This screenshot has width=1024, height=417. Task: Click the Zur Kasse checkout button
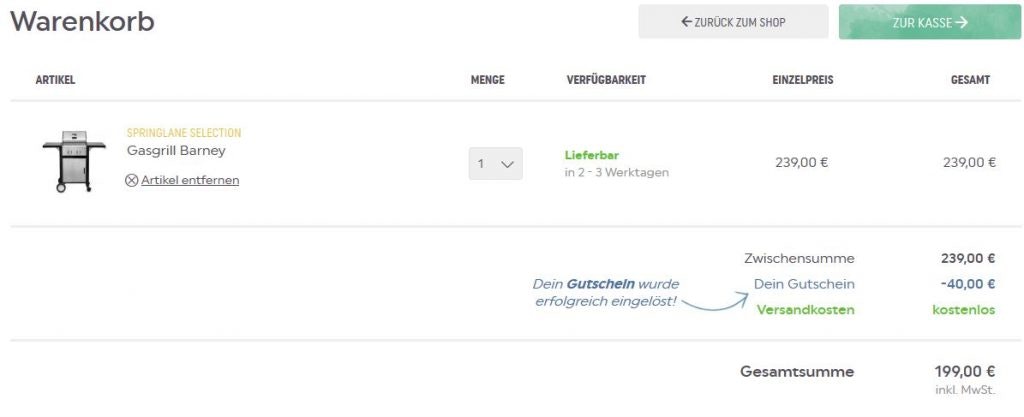(x=930, y=22)
